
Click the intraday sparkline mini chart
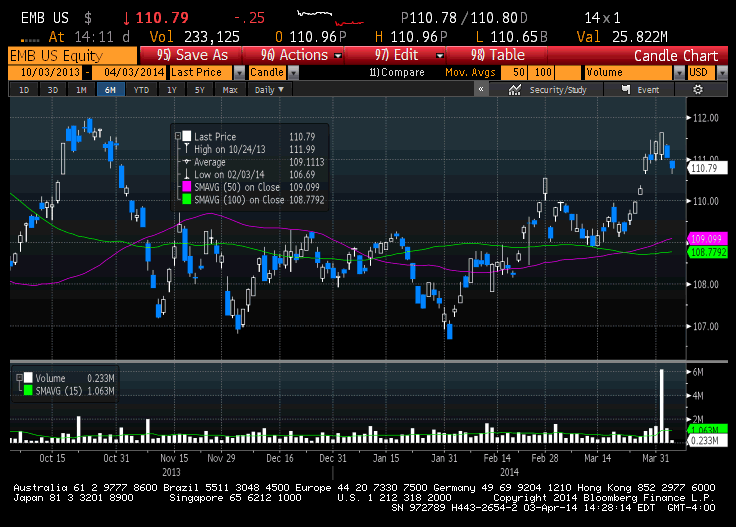330,18
